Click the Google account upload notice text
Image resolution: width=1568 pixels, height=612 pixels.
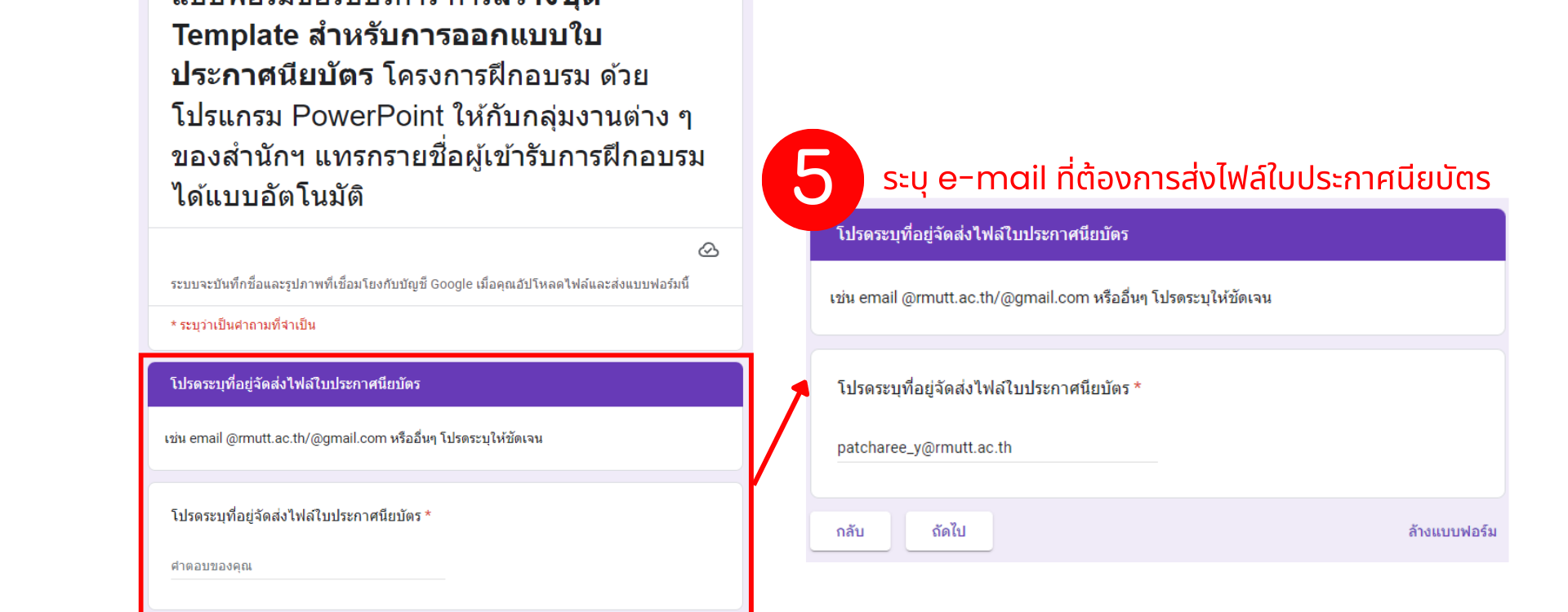point(430,284)
